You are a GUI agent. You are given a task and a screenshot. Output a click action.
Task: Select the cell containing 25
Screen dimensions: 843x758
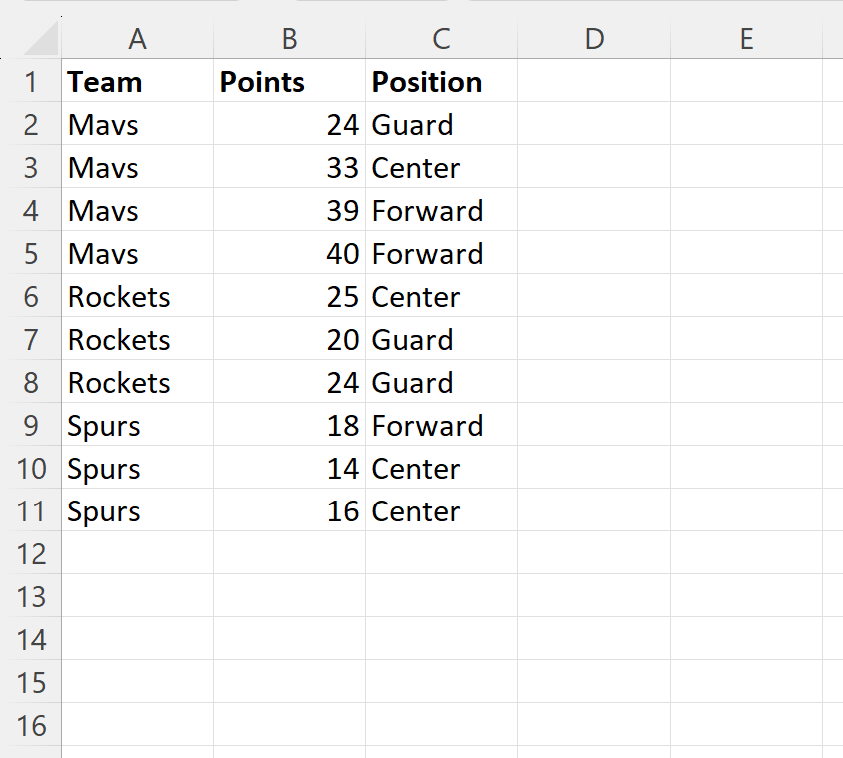point(289,296)
